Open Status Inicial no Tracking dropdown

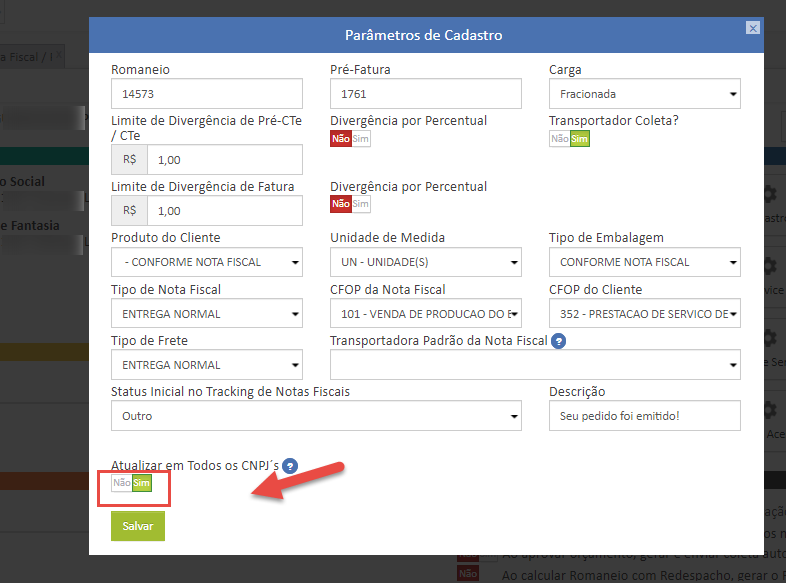(x=316, y=415)
